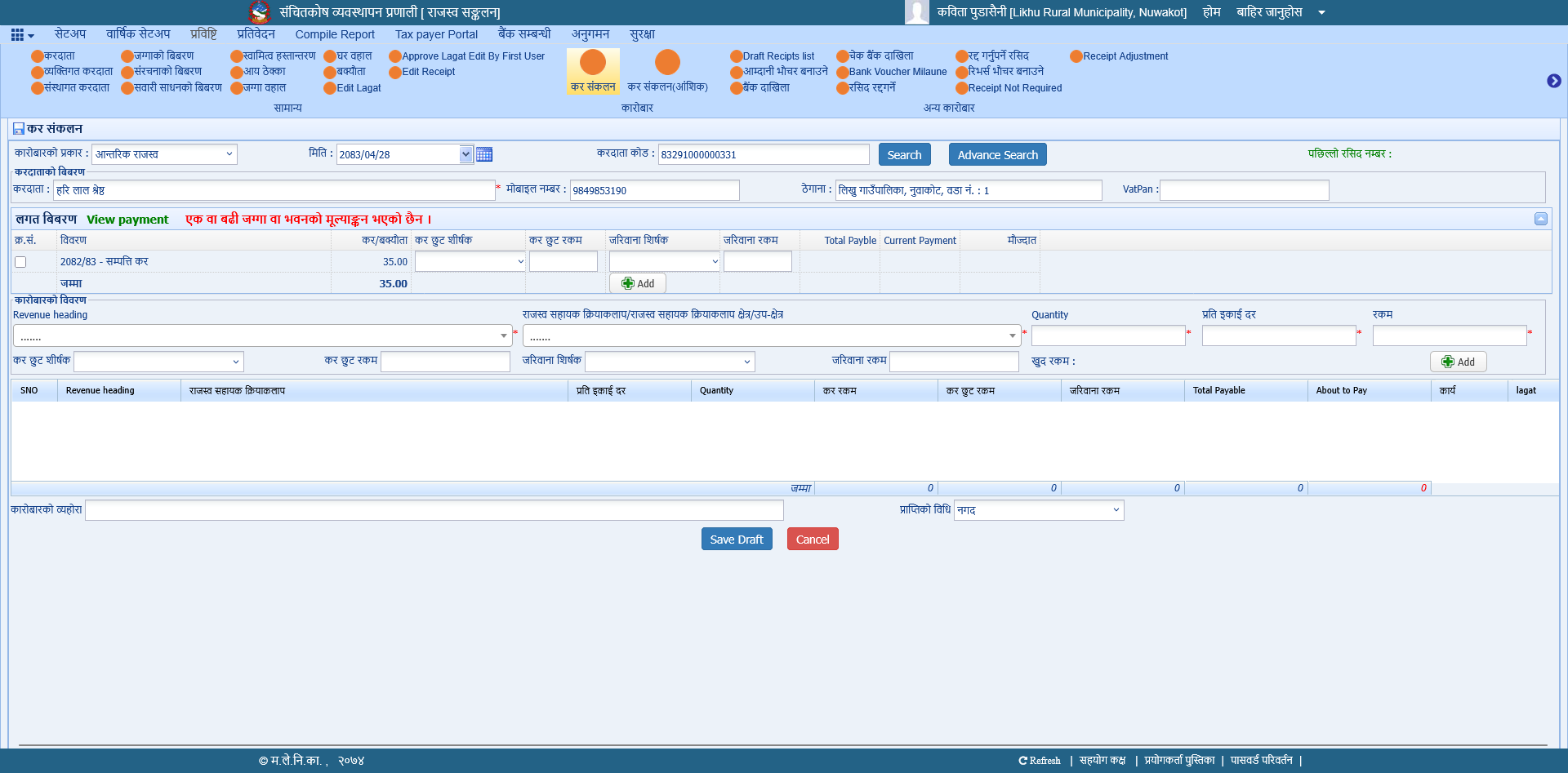Viewport: 1568px width, 773px height.
Task: Open व्यक्तिगत करदाता ribbon item
Action: [x=72, y=72]
